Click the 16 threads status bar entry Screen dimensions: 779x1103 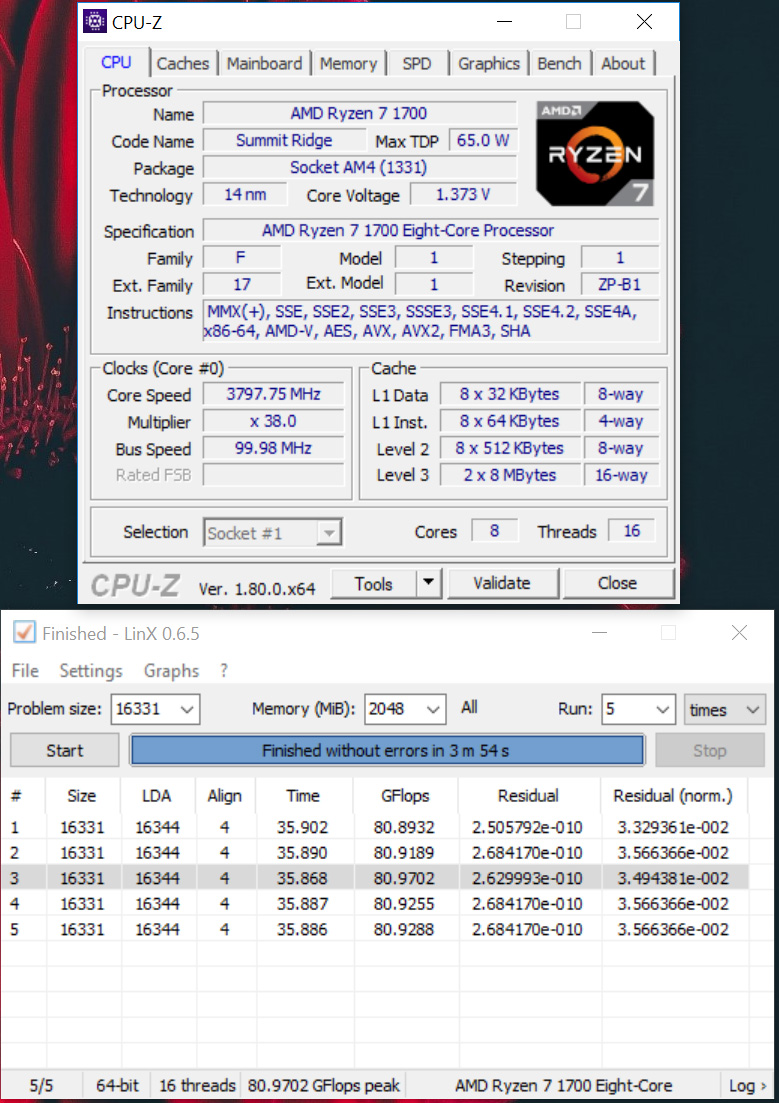point(197,1085)
